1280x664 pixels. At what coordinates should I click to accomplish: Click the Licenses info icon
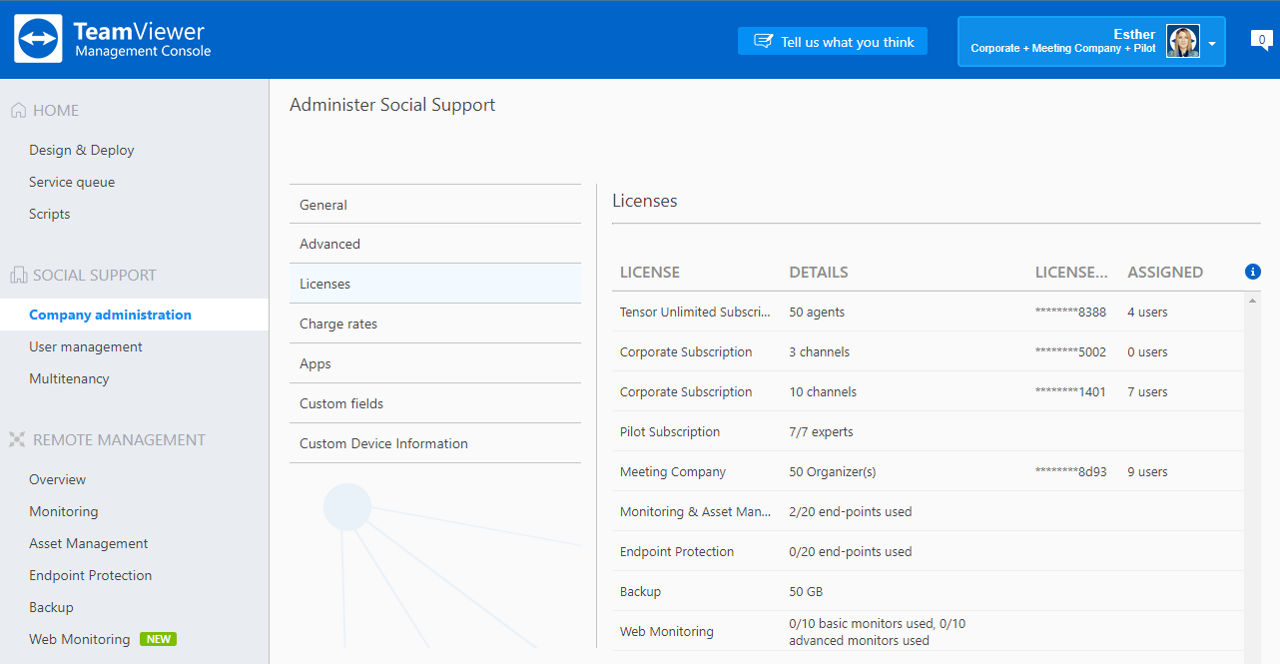[1253, 272]
